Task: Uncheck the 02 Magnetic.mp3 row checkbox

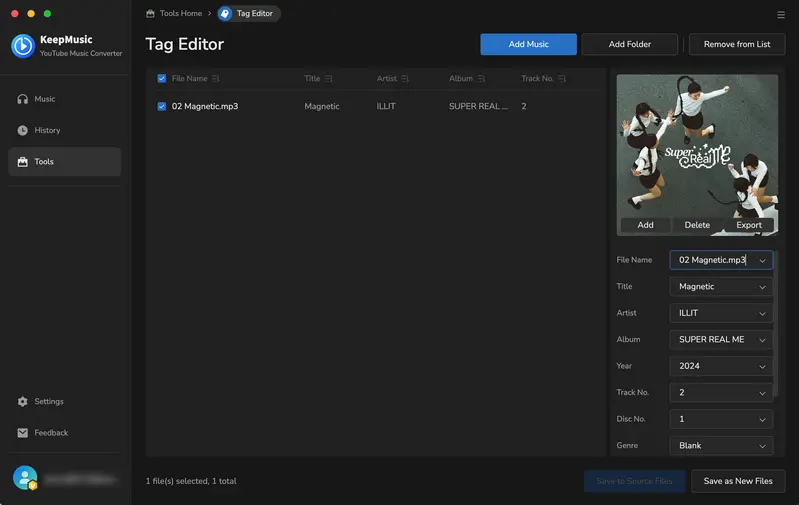Action: (x=162, y=107)
